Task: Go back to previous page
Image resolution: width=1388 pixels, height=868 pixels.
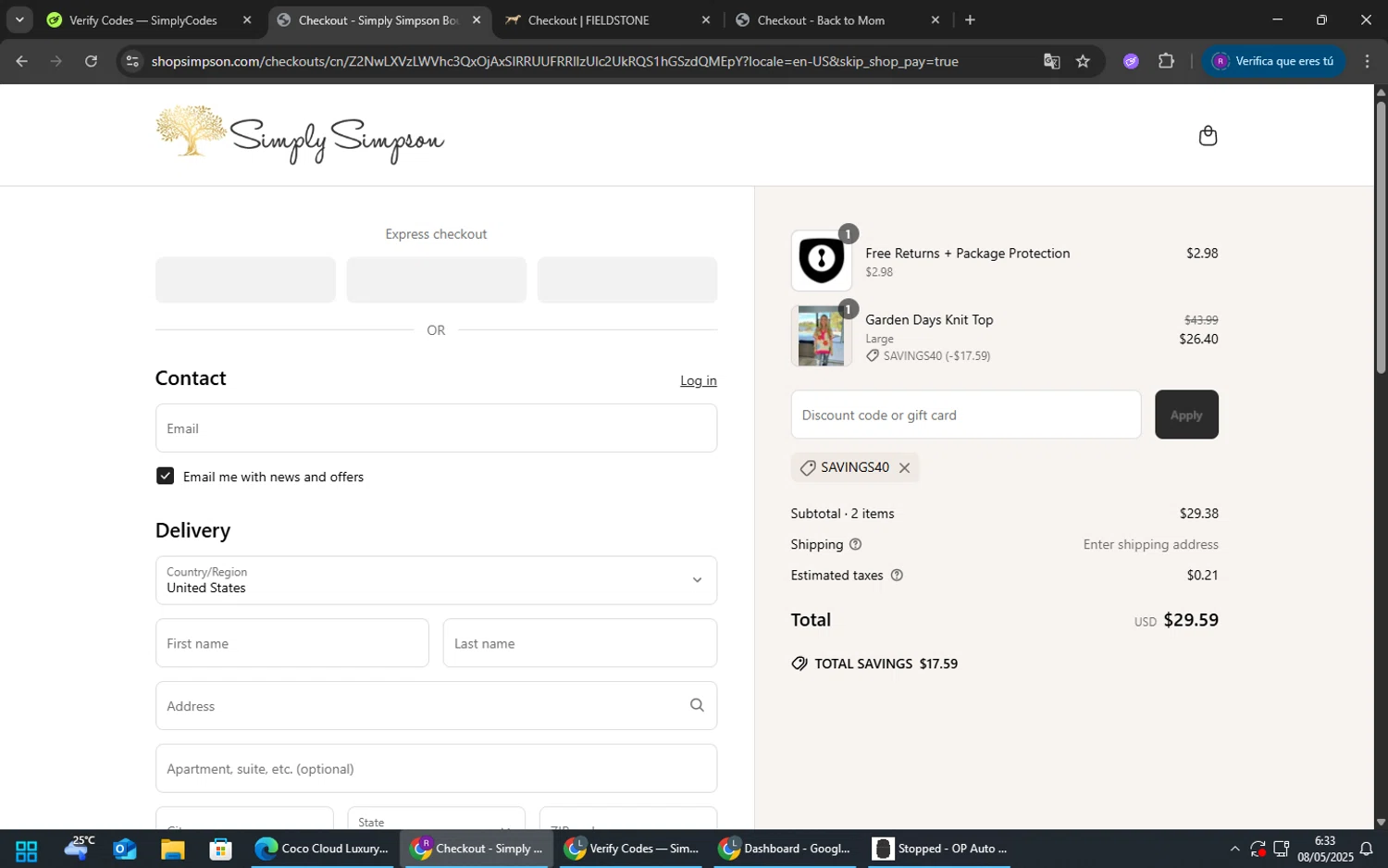Action: click(x=21, y=61)
